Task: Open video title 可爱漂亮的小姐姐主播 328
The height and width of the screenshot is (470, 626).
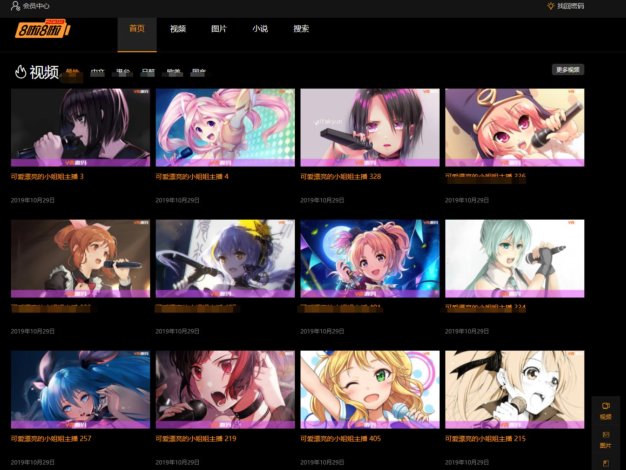Action: [340, 176]
